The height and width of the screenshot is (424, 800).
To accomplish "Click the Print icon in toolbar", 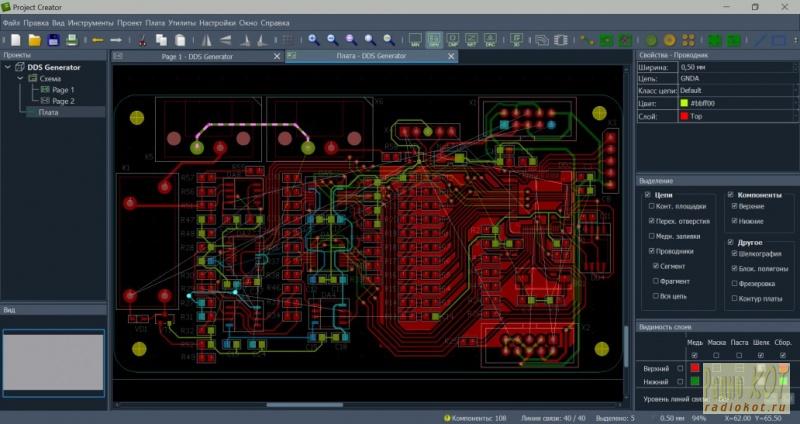I will [x=72, y=40].
